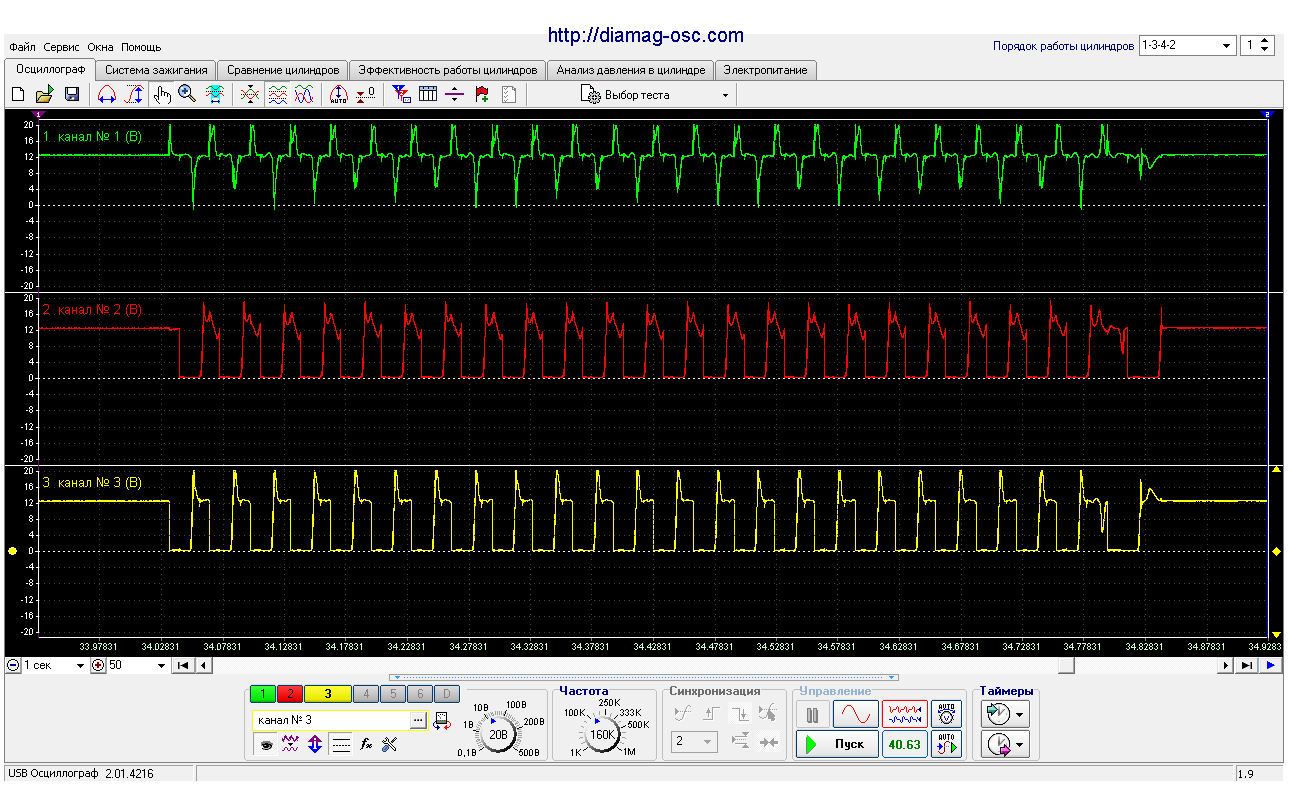Open the Окна menu
This screenshot has width=1296, height=786.
pos(100,47)
